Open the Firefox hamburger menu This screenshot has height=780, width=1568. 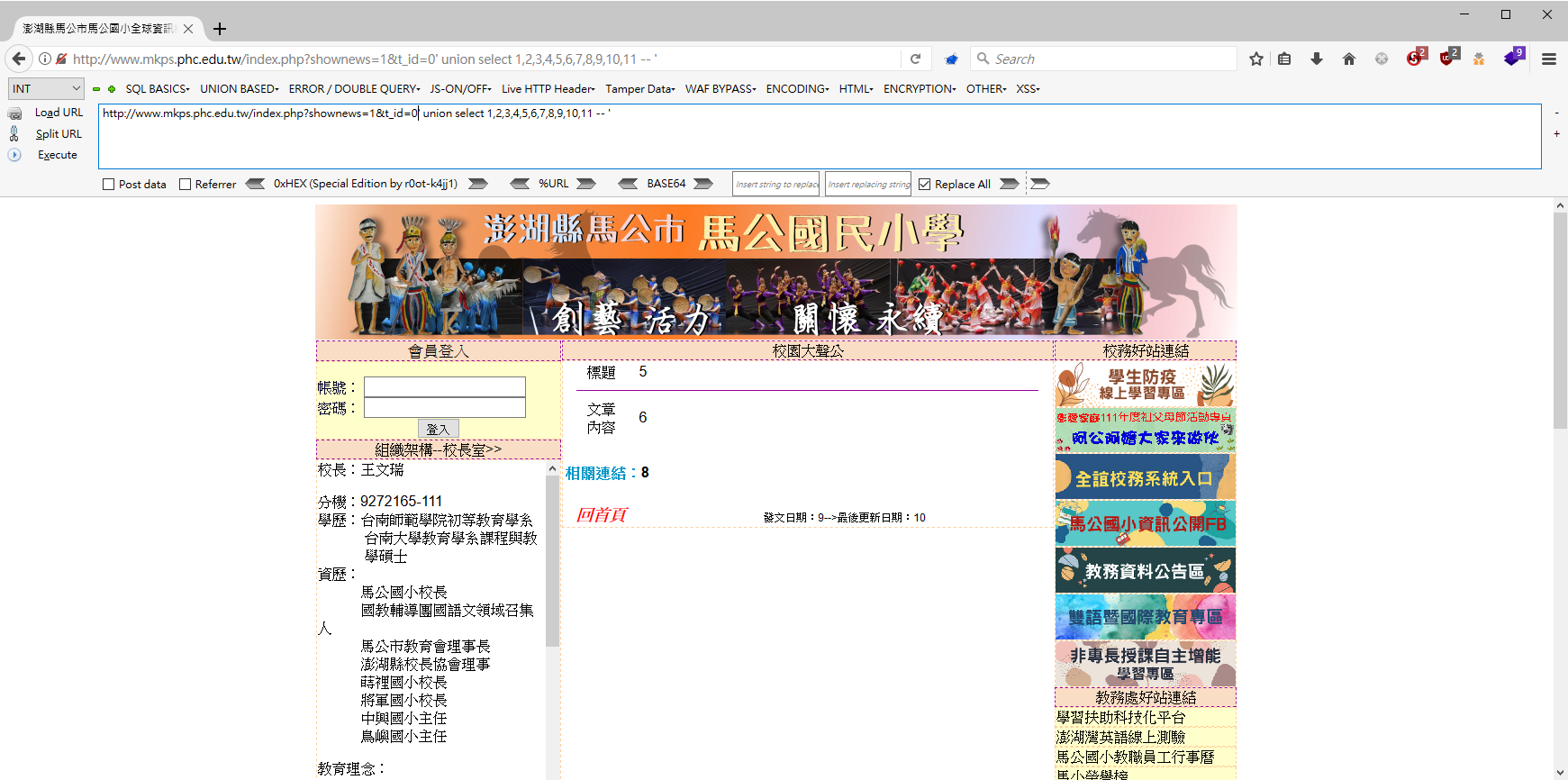[1549, 59]
